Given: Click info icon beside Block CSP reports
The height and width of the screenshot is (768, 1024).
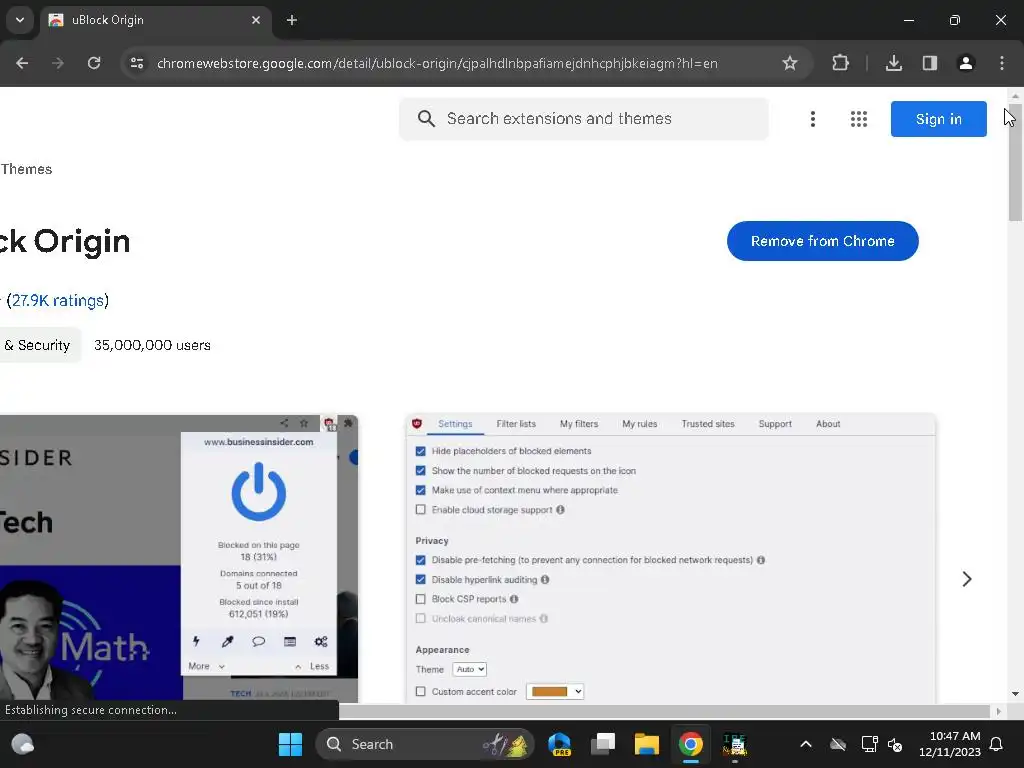Looking at the screenshot, I should pos(514,599).
